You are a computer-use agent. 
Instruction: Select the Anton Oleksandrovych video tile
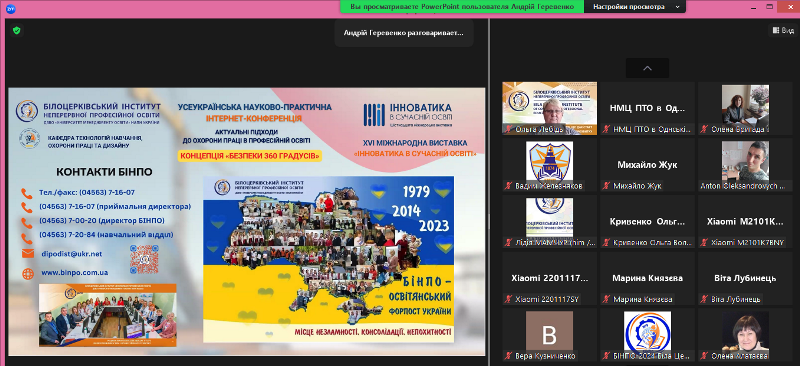tap(745, 165)
